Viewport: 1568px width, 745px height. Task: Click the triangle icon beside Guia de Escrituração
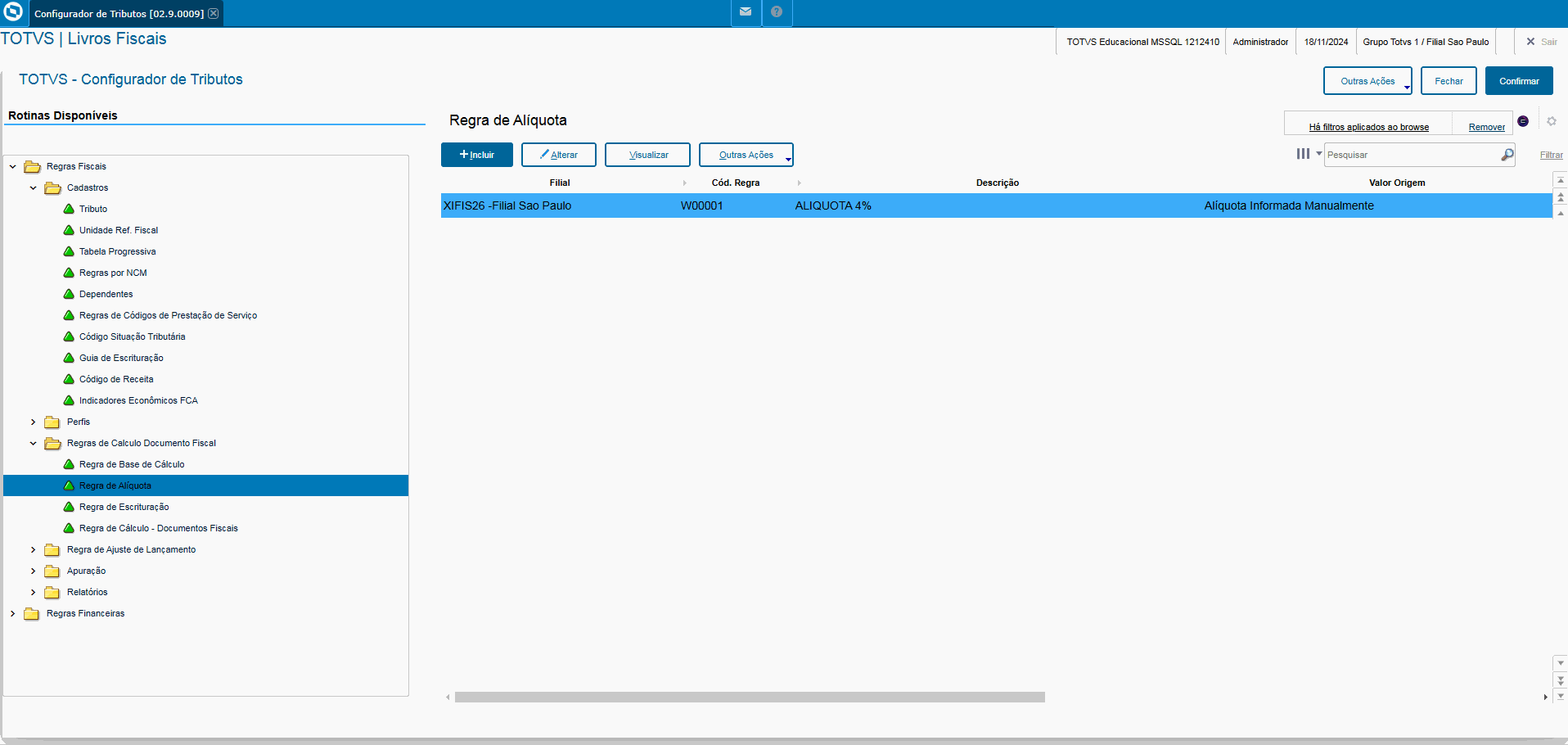69,358
